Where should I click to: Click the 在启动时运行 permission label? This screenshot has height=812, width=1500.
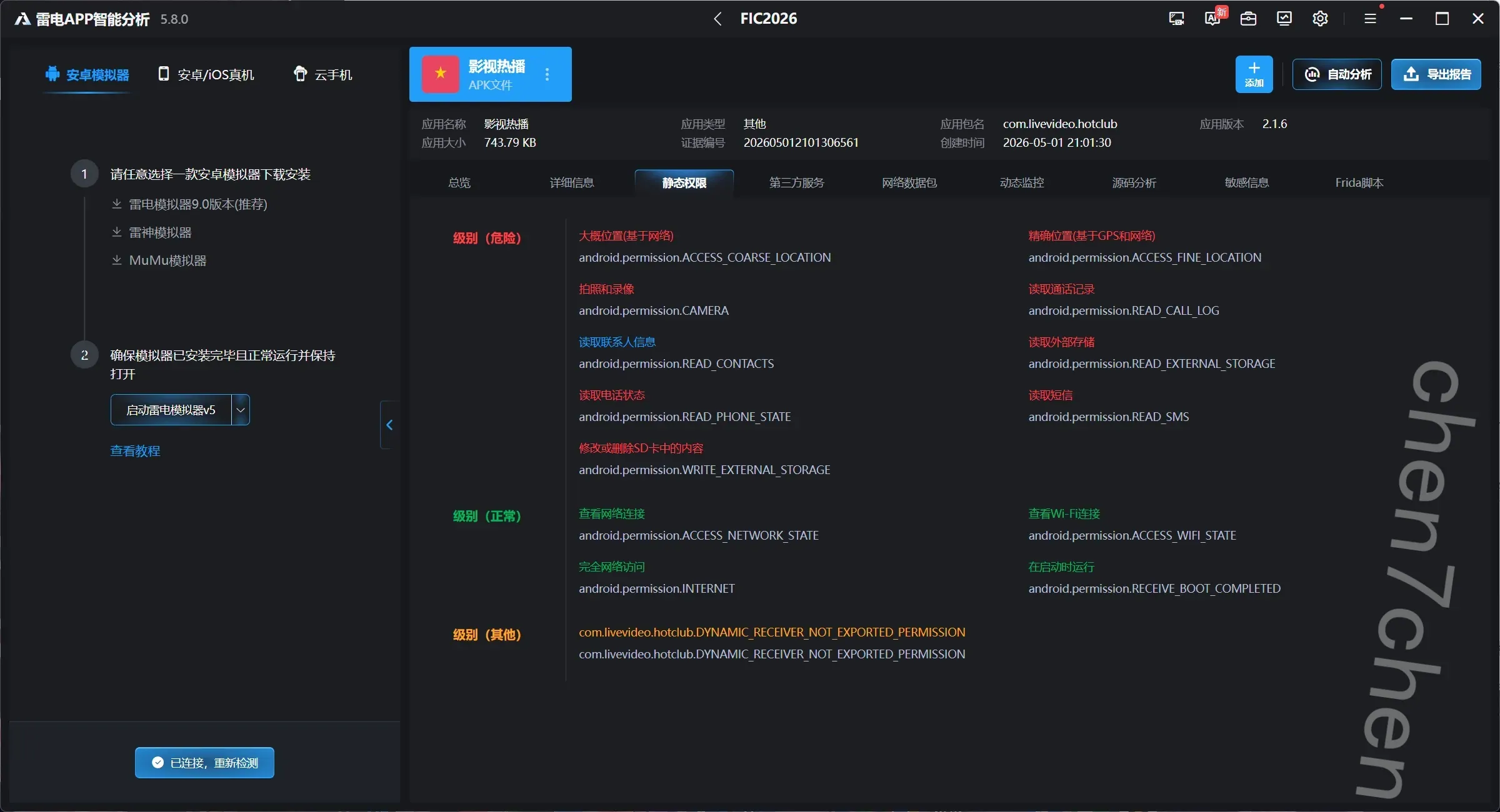pos(1061,567)
